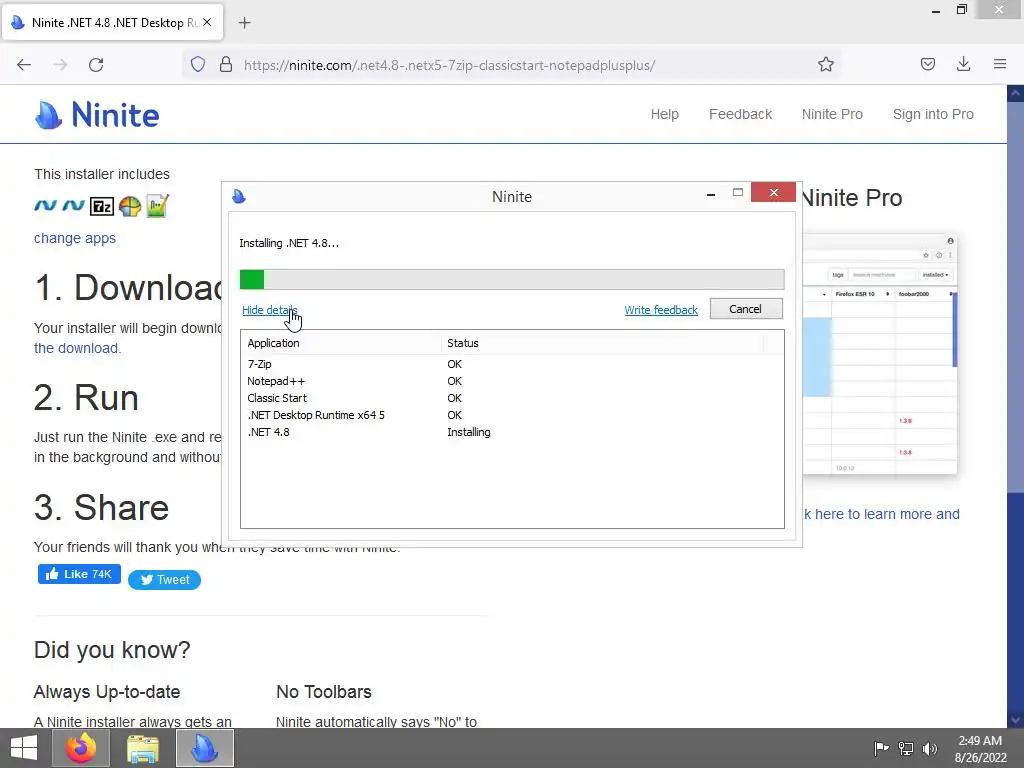Image resolution: width=1024 pixels, height=768 pixels.
Task: Open Firefox from the taskbar
Action: tap(80, 748)
